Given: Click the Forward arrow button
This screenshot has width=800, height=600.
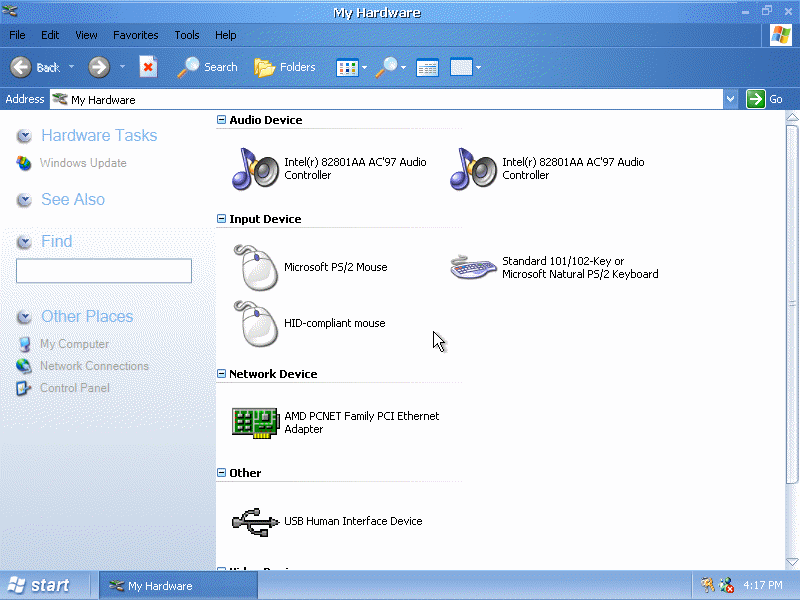Looking at the screenshot, I should tap(98, 67).
